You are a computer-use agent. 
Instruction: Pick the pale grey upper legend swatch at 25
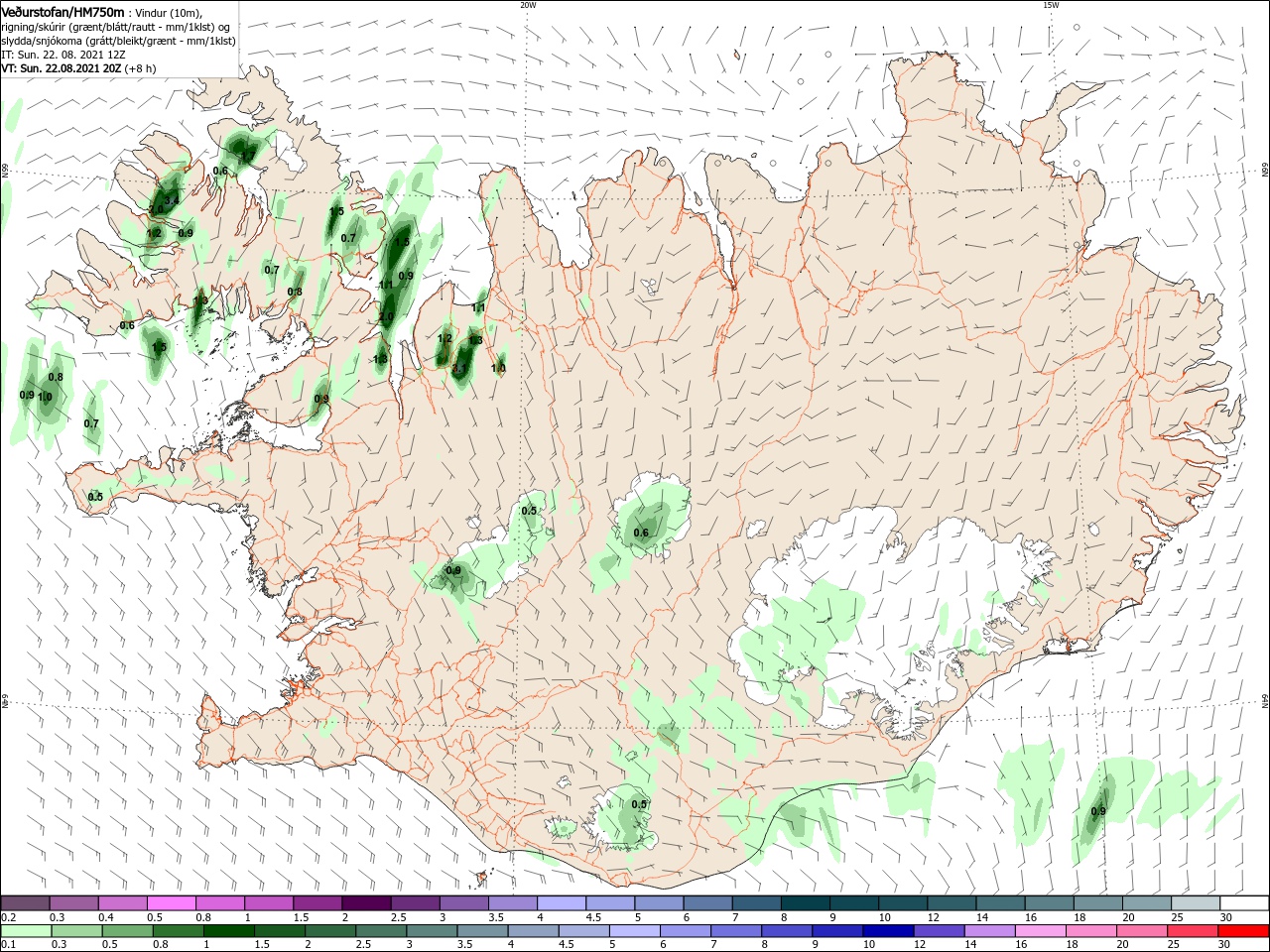[1194, 903]
